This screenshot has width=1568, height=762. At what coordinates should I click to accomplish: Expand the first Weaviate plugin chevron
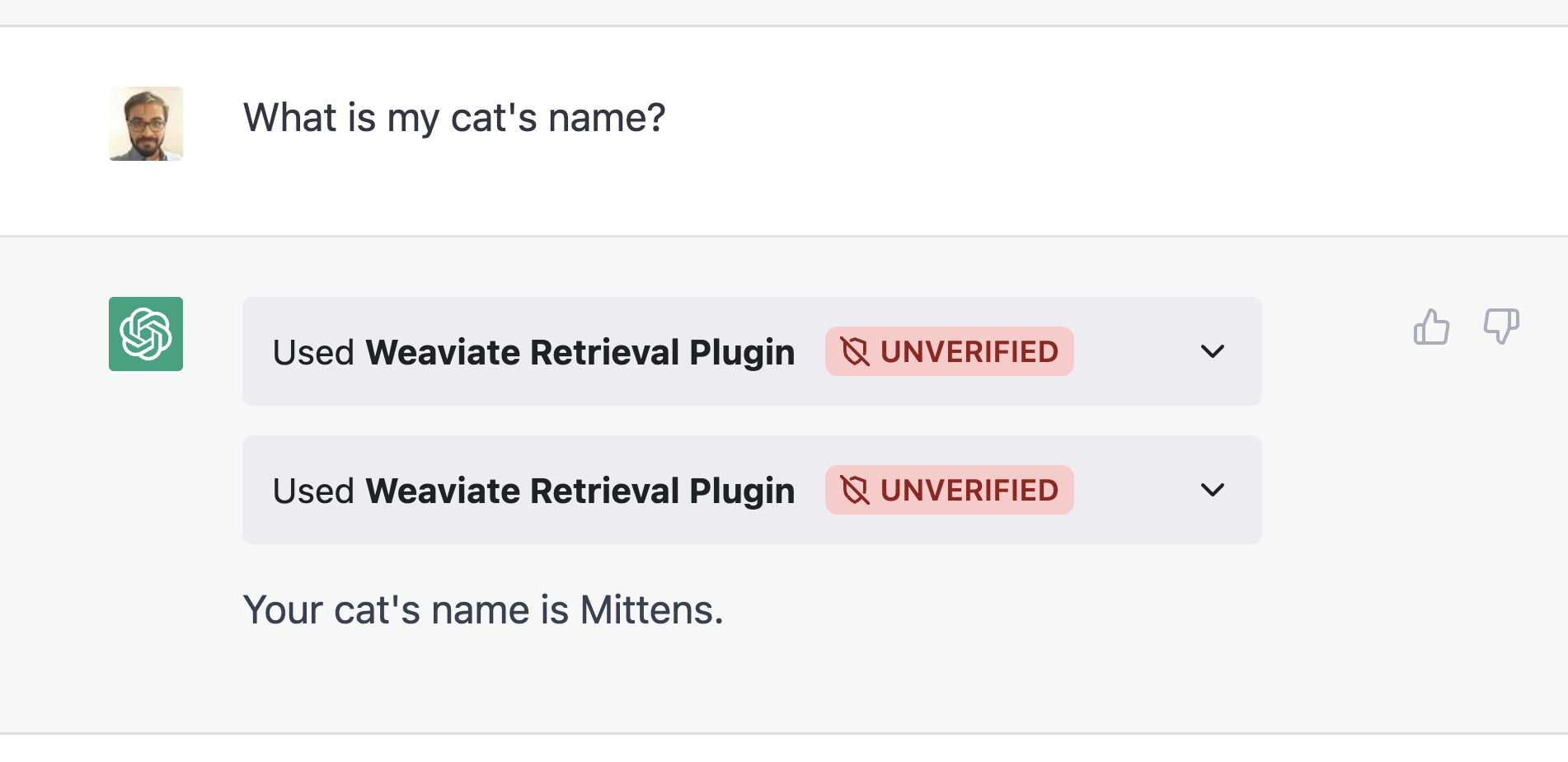pos(1213,351)
